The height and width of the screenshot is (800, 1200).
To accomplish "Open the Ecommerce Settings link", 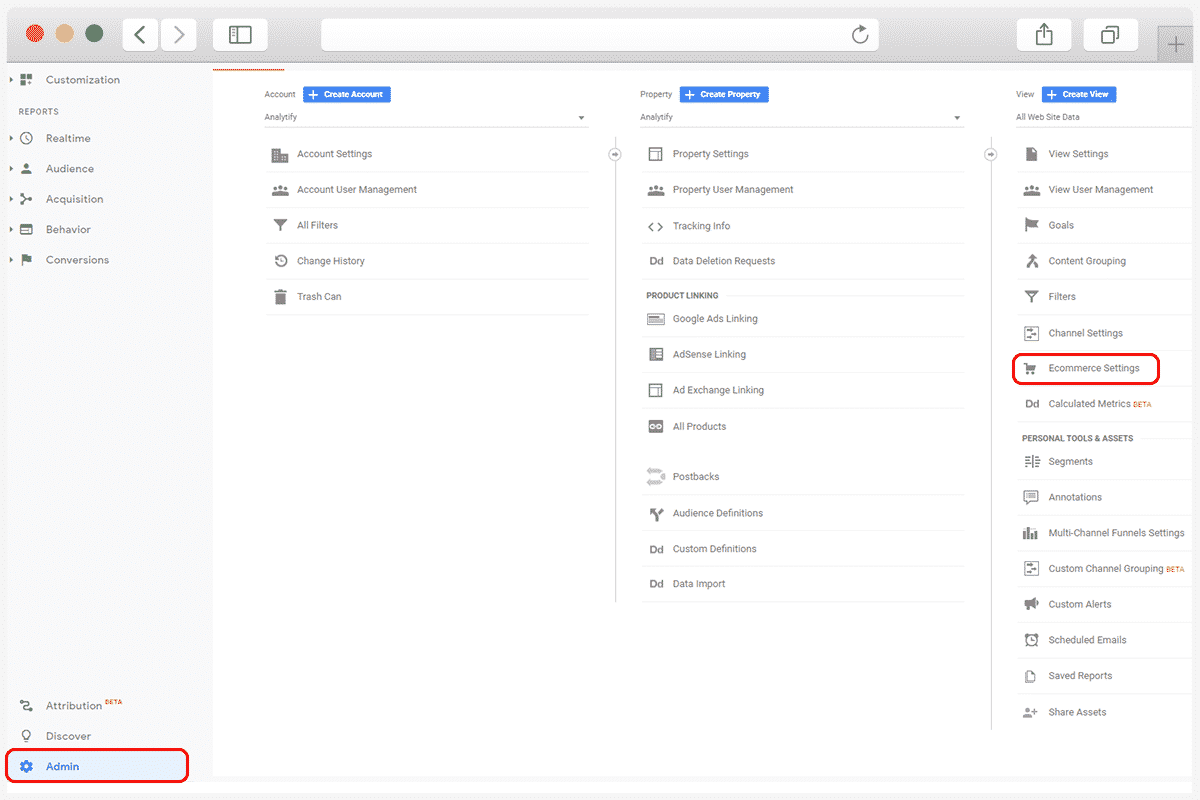I will pyautogui.click(x=1094, y=368).
